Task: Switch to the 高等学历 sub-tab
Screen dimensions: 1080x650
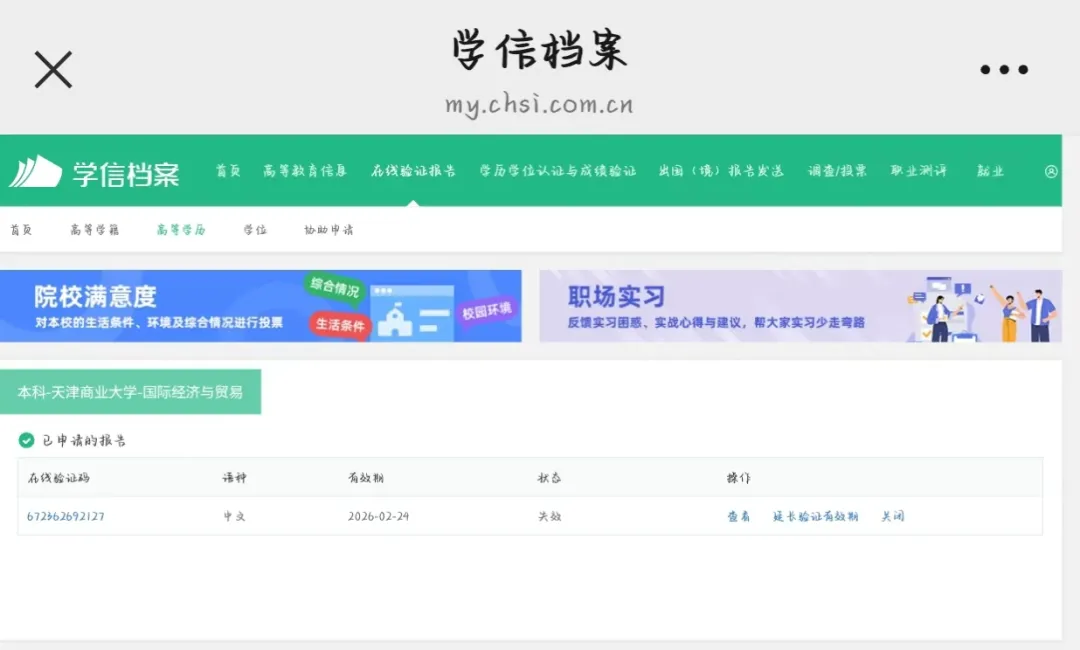Action: coord(181,230)
